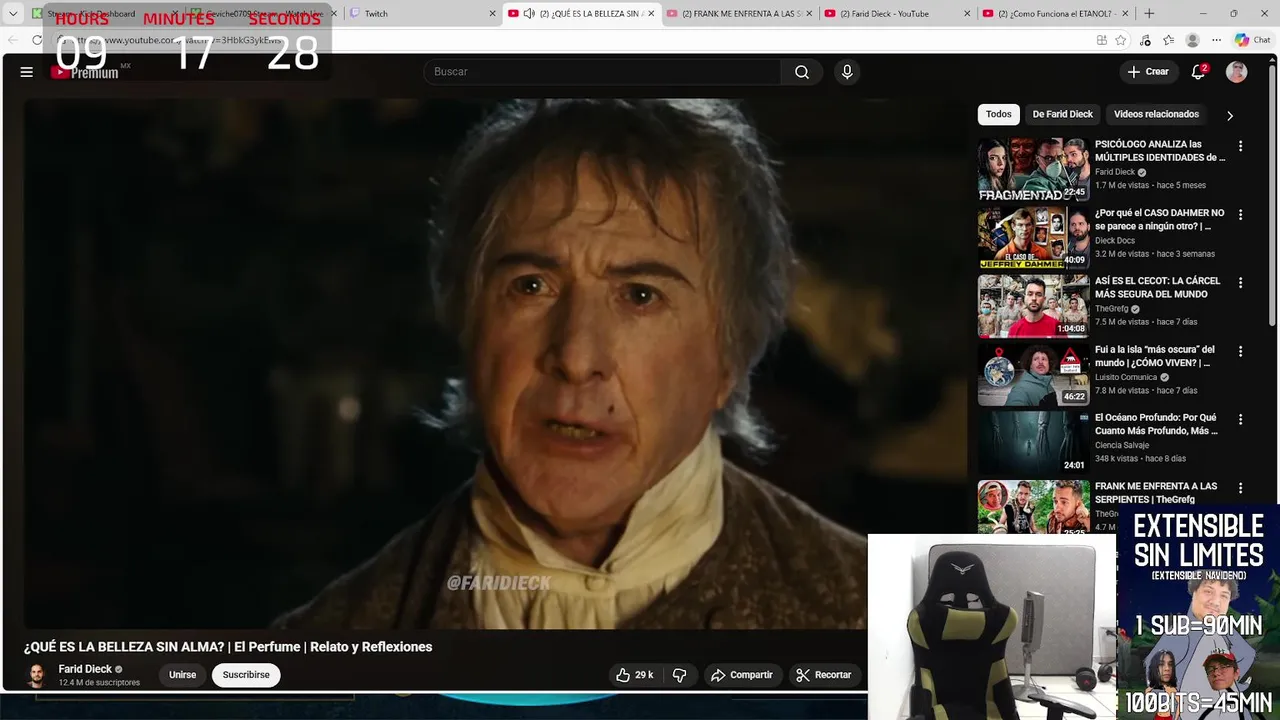Open title ¿Por qué el CASO DAHMER

[x=1160, y=219]
